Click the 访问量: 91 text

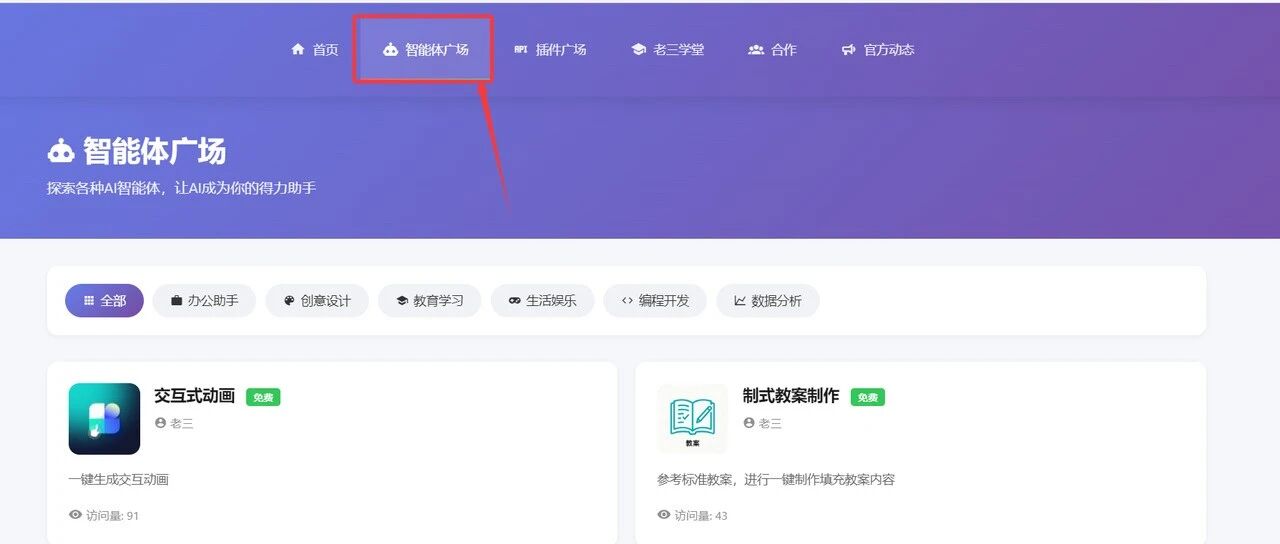[x=112, y=515]
